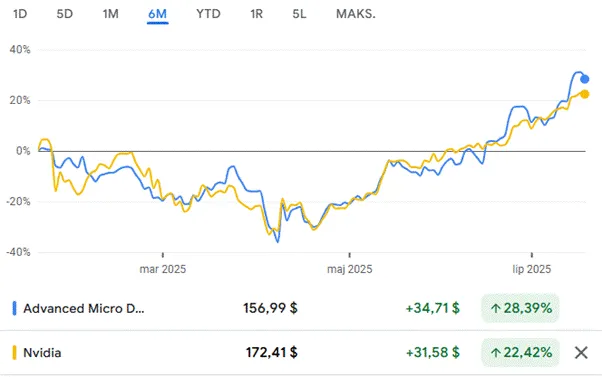Click the Nvidia price 172,41 $
The image size is (602, 377).
click(x=271, y=352)
